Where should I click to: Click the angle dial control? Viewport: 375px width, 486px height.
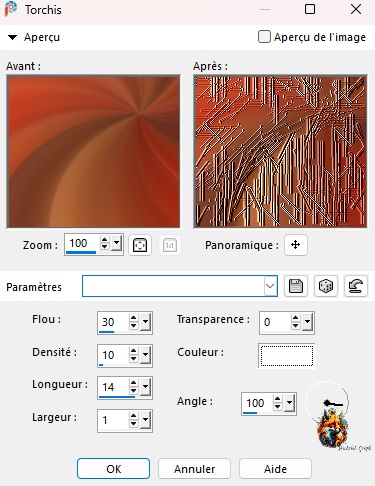(x=328, y=403)
